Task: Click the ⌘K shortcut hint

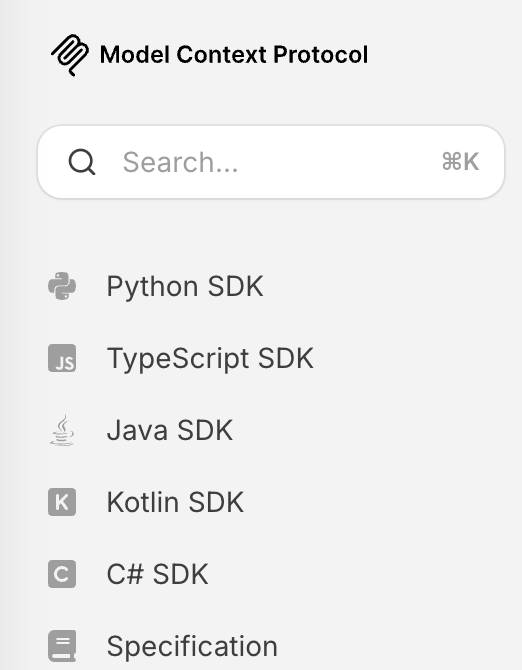Action: (460, 162)
